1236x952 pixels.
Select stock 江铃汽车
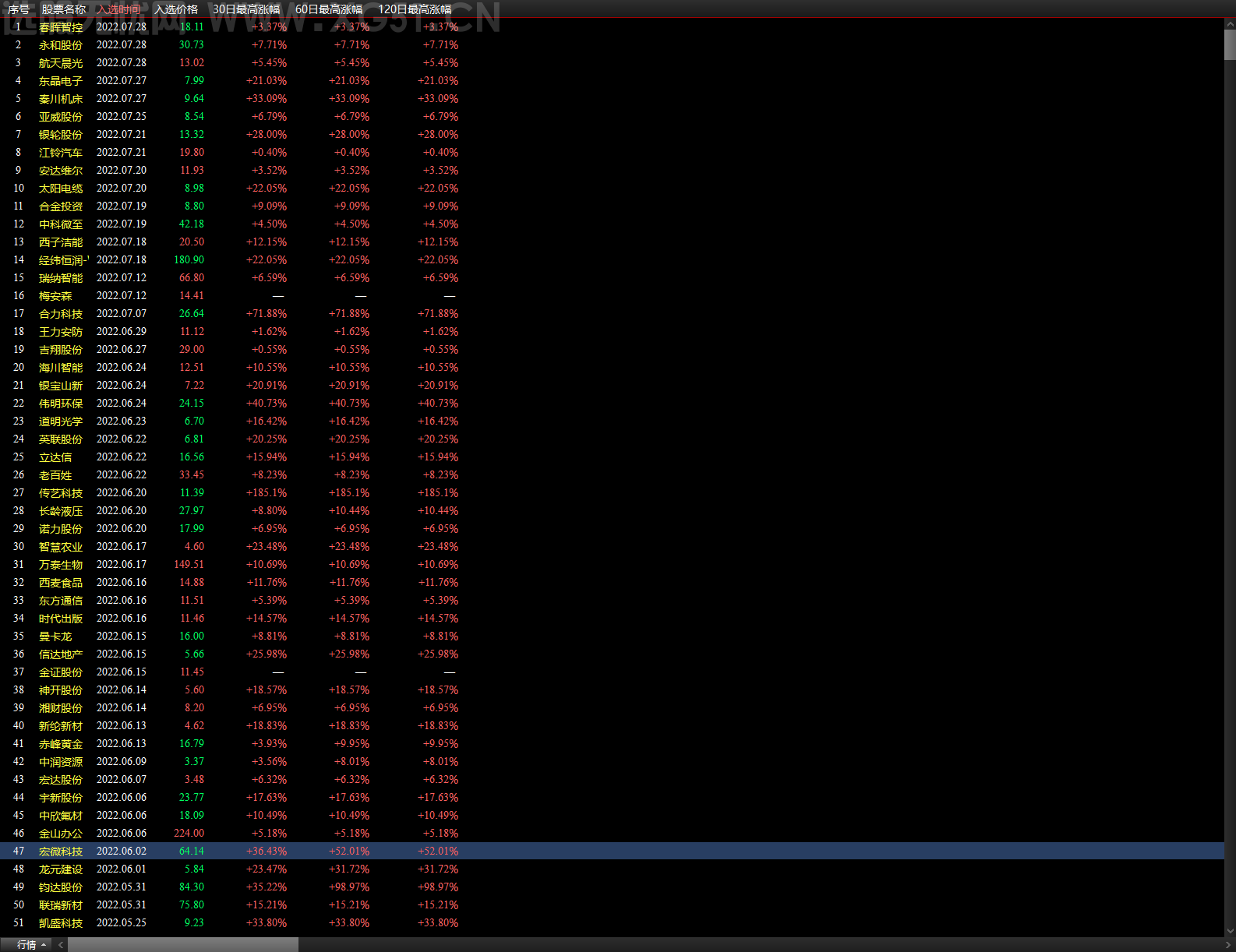[x=61, y=153]
